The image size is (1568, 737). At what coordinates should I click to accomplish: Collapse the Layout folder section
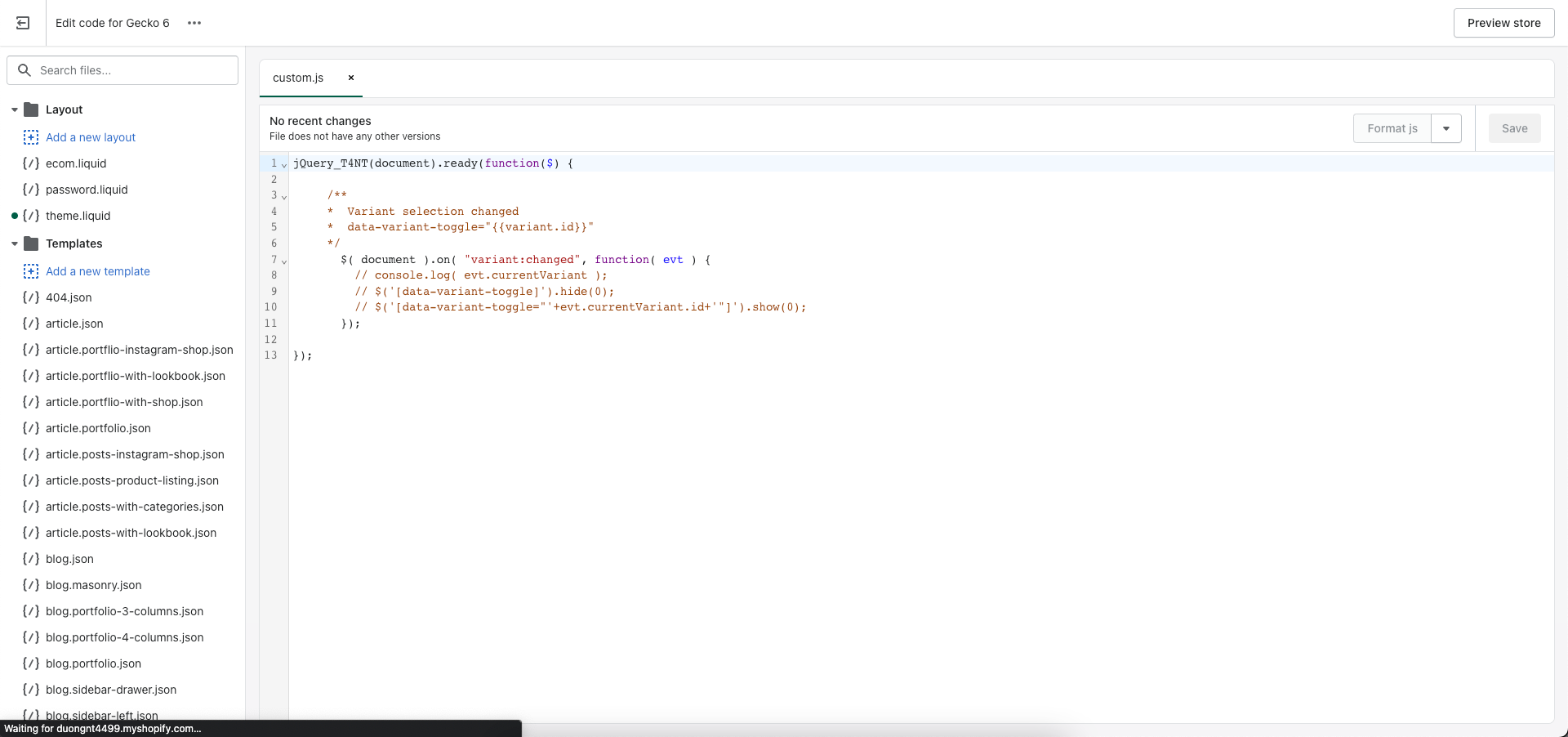(15, 109)
